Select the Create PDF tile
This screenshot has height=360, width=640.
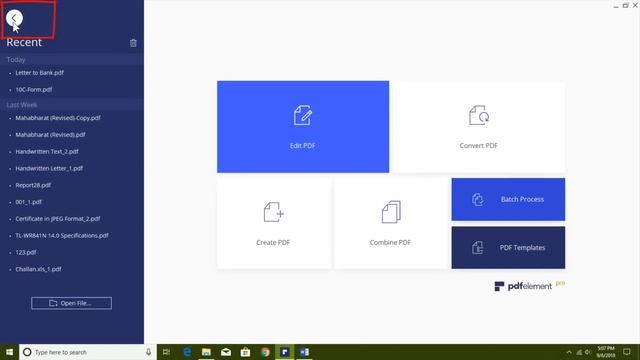pos(274,223)
